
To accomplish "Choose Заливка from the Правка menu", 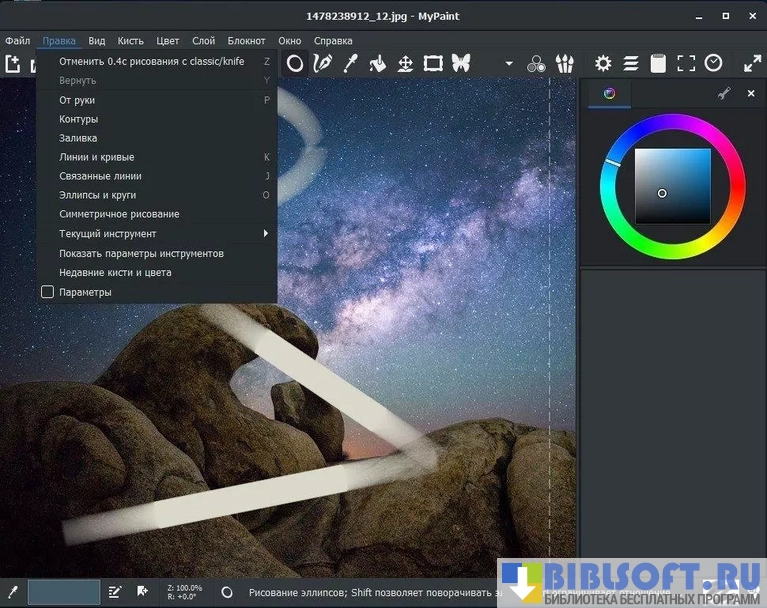I will tap(78, 138).
